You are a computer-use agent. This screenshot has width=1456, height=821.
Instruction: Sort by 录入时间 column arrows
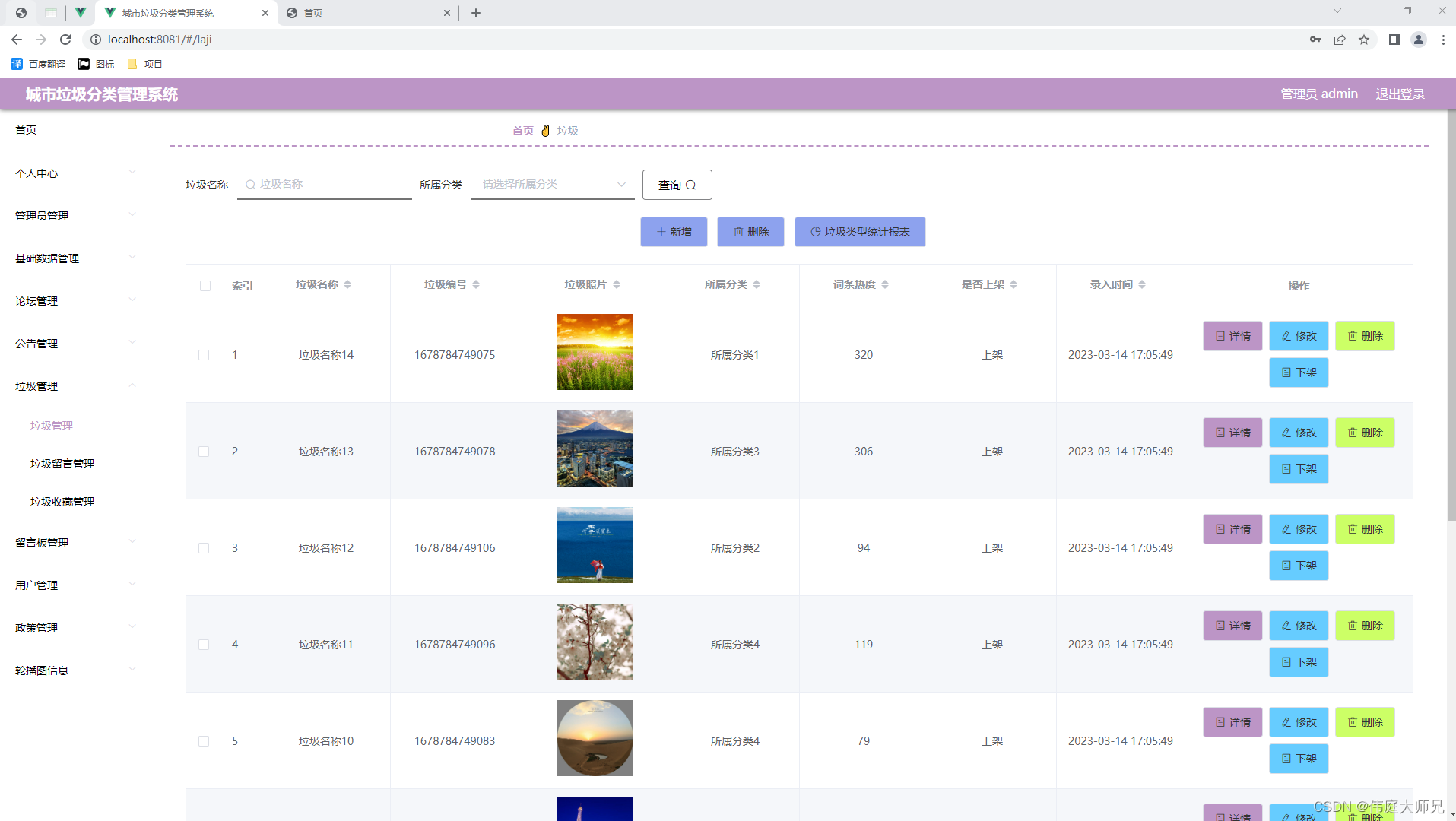point(1142,284)
